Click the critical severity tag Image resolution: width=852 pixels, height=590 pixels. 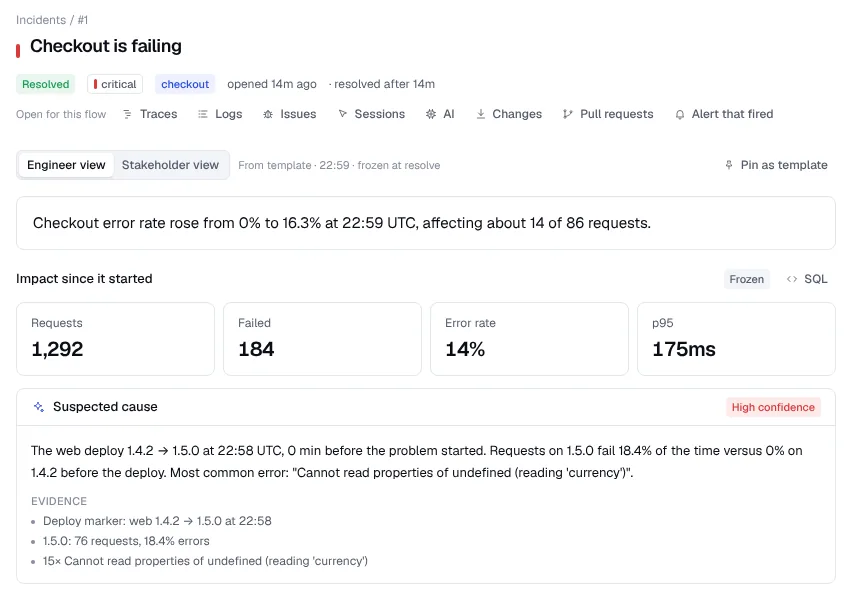(x=115, y=84)
